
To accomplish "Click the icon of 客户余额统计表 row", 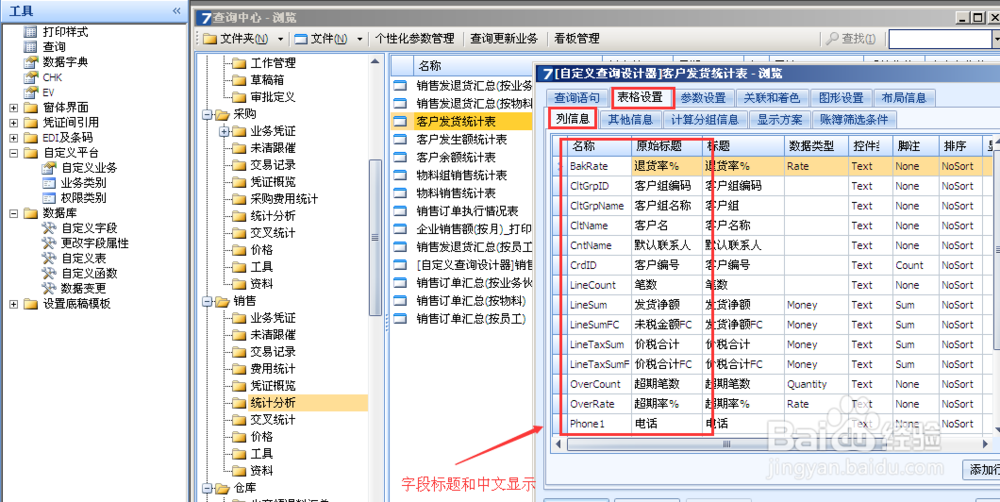I will 400,157.
